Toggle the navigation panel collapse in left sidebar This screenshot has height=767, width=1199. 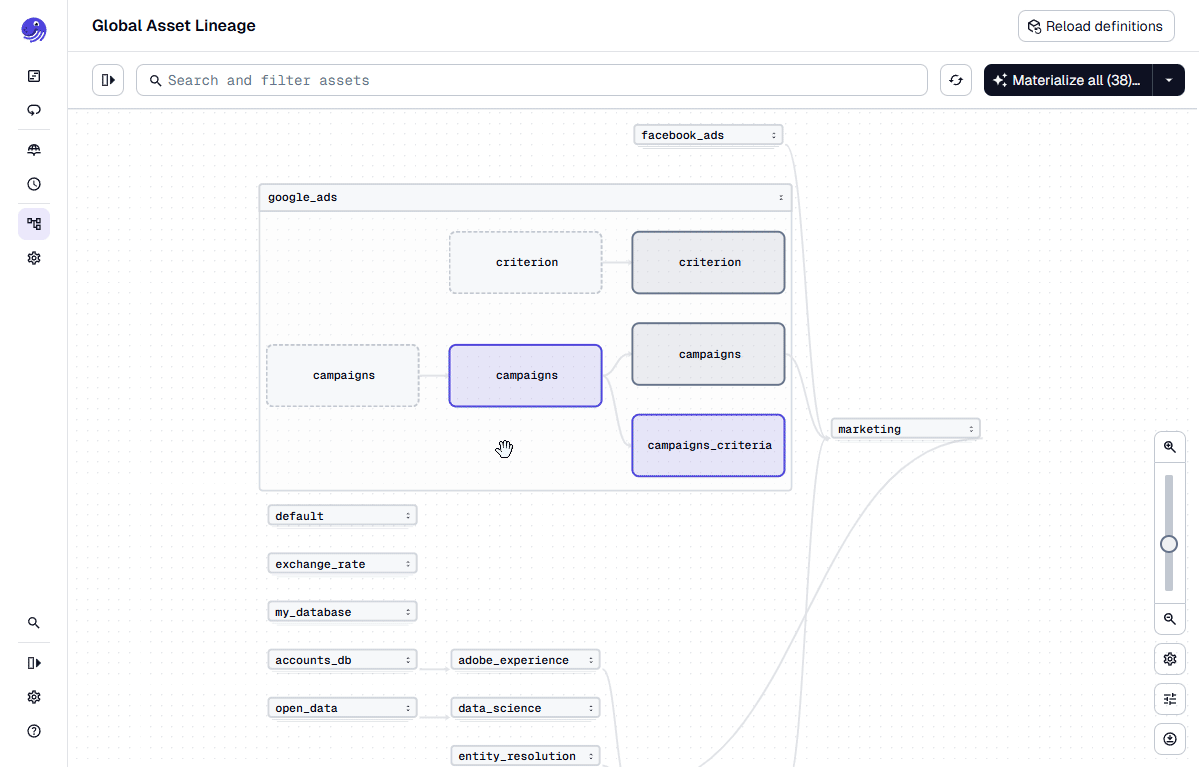pos(34,663)
